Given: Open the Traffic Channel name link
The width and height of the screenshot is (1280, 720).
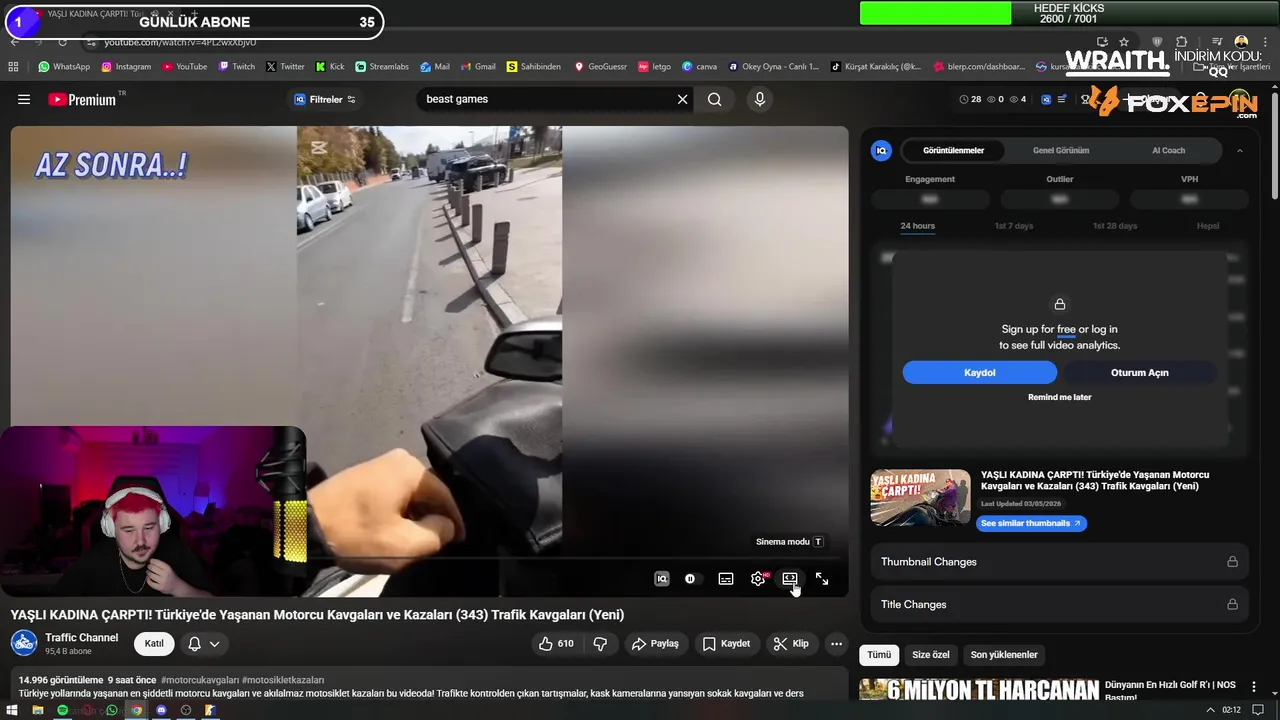Looking at the screenshot, I should point(81,637).
